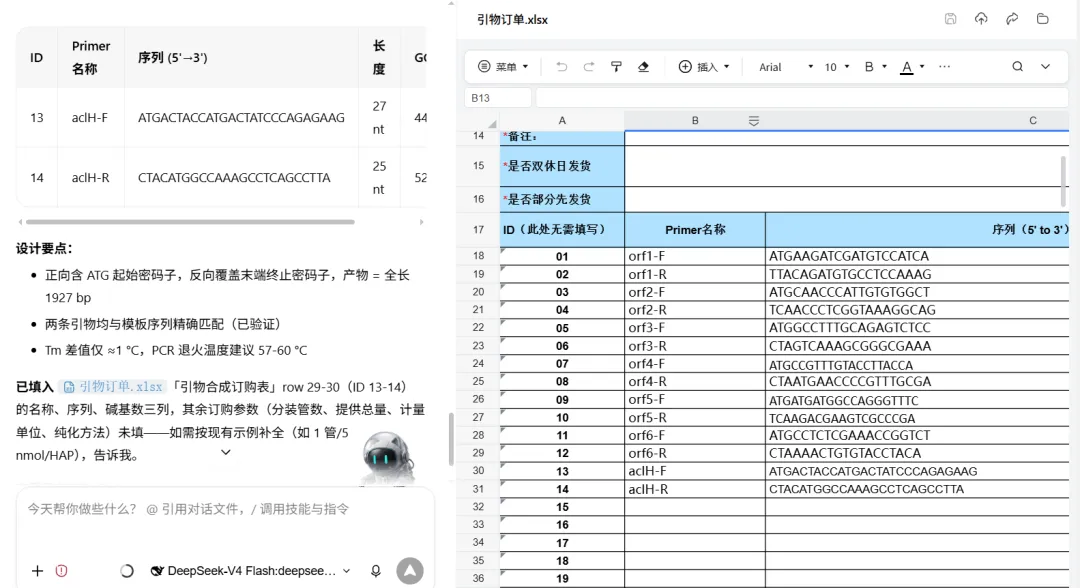This screenshot has height=588, width=1080.
Task: Open the DeepSeek-V4 Flash model selector
Action: [251, 571]
